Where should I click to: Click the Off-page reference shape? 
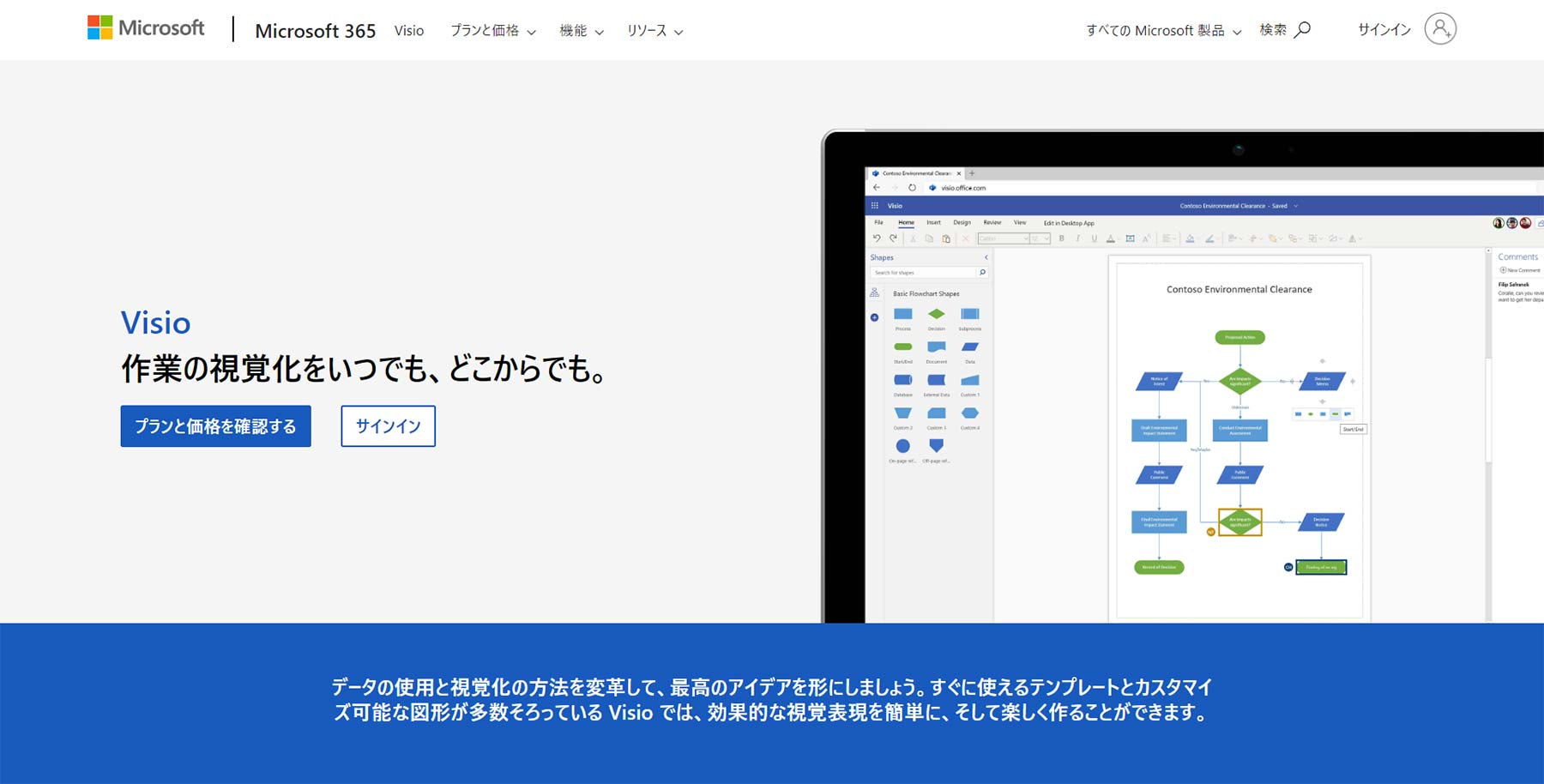937,445
